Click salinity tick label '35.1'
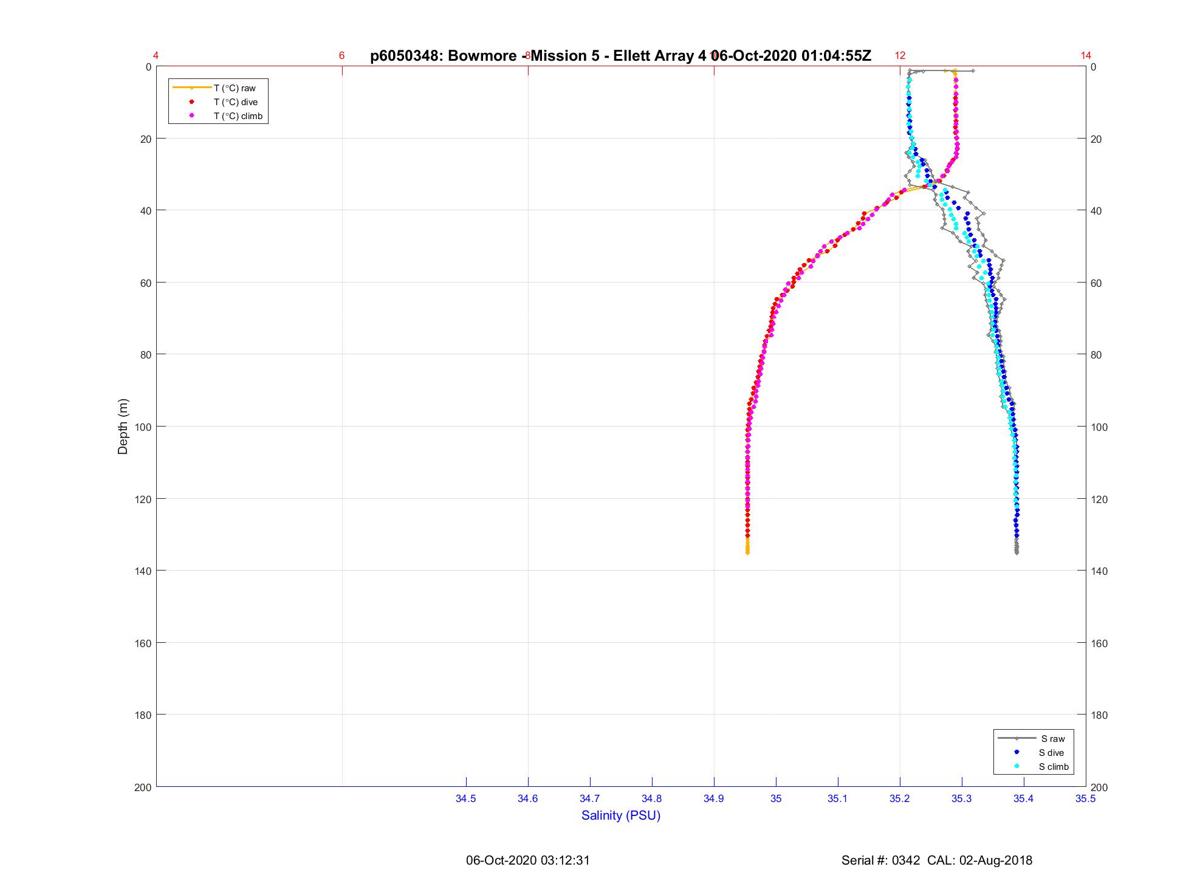The height and width of the screenshot is (885, 1200). 838,799
